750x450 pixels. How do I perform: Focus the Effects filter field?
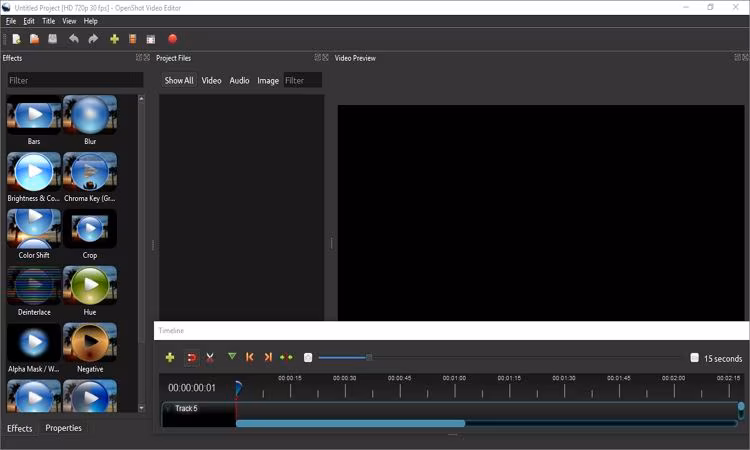tap(75, 80)
